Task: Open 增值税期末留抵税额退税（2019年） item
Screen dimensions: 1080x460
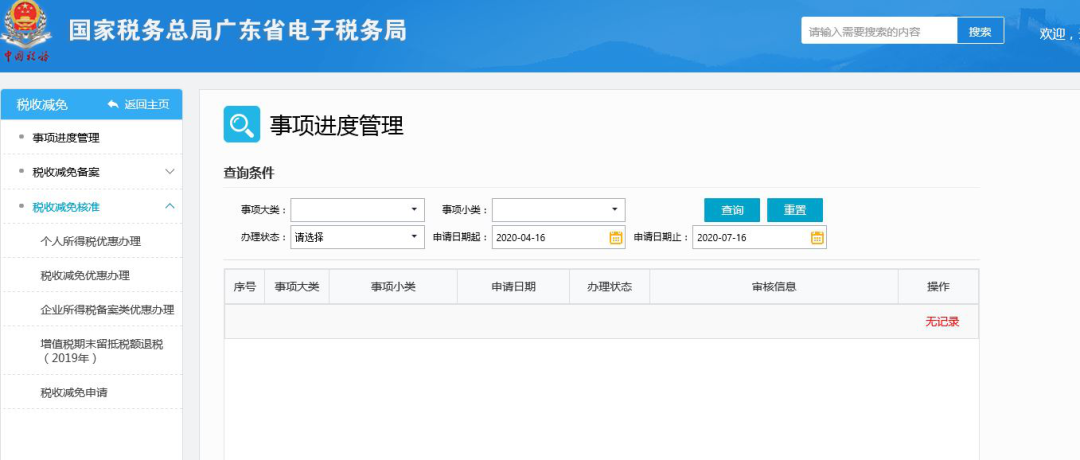Action: coord(102,351)
